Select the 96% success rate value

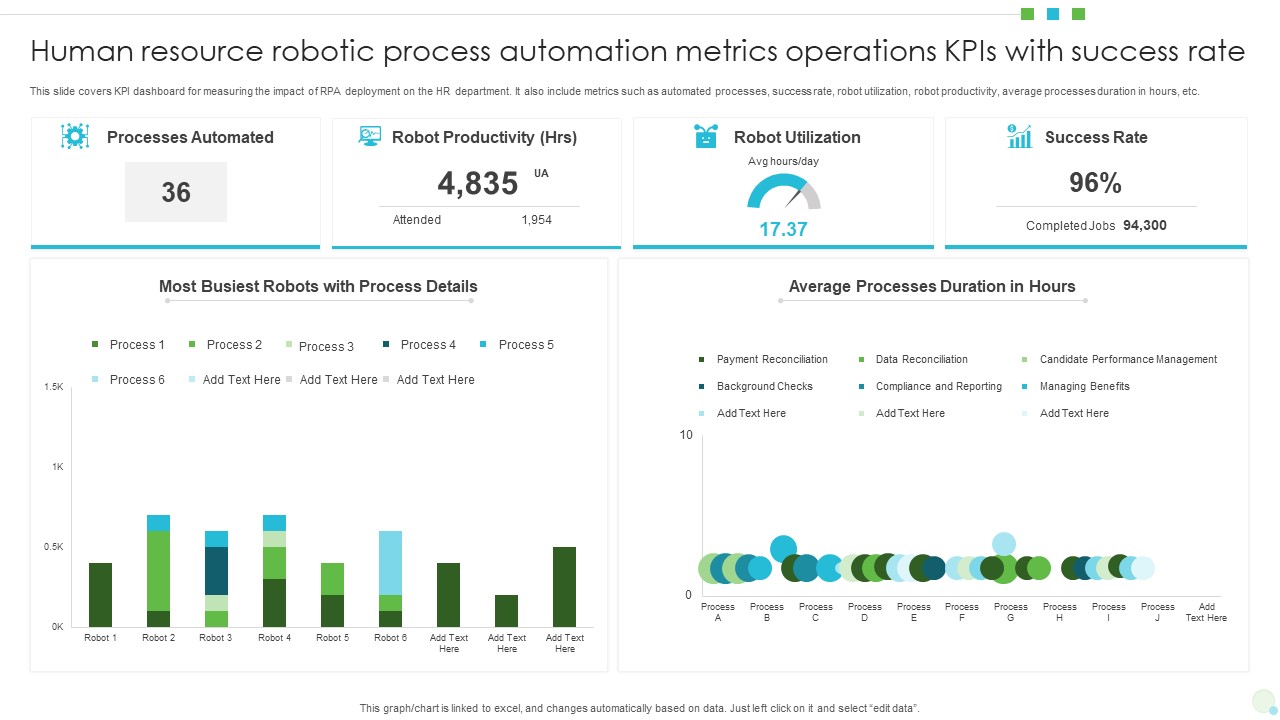point(1096,183)
